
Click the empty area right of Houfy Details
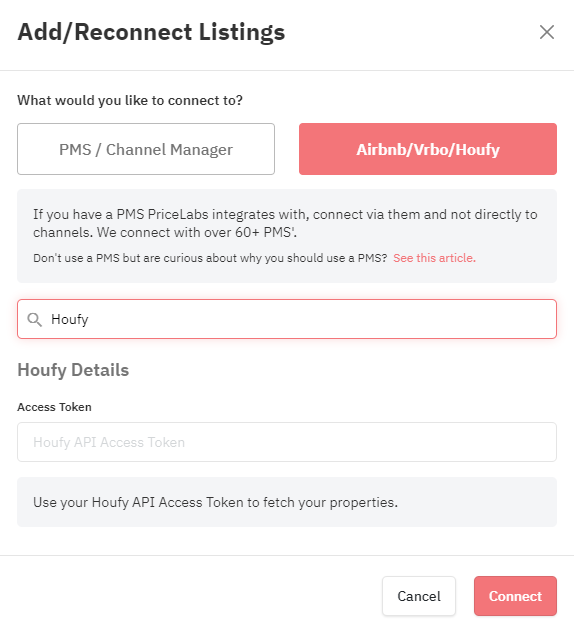(342, 370)
